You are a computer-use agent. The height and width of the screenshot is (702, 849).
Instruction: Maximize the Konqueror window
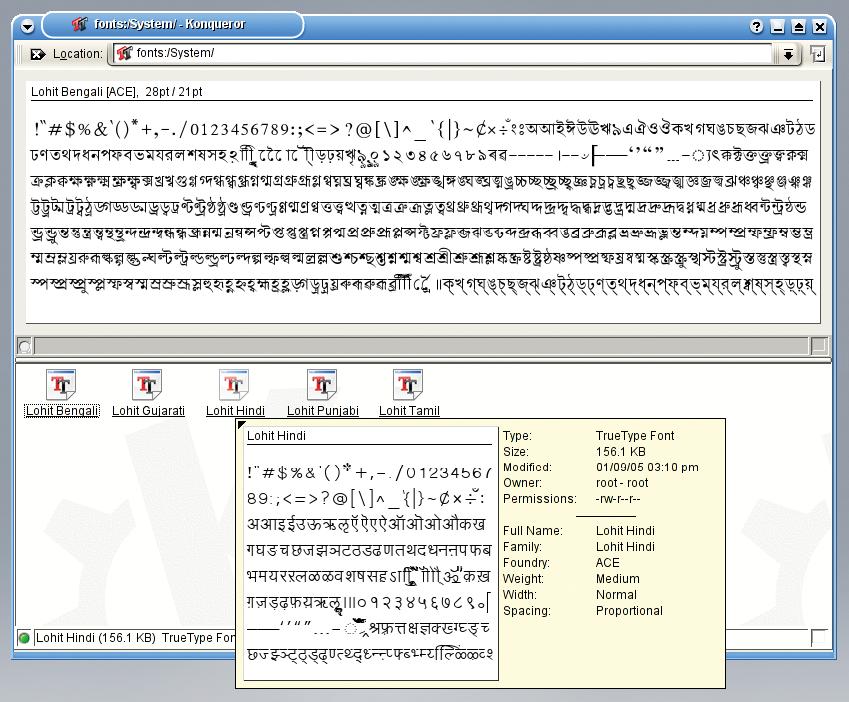pyautogui.click(x=799, y=26)
